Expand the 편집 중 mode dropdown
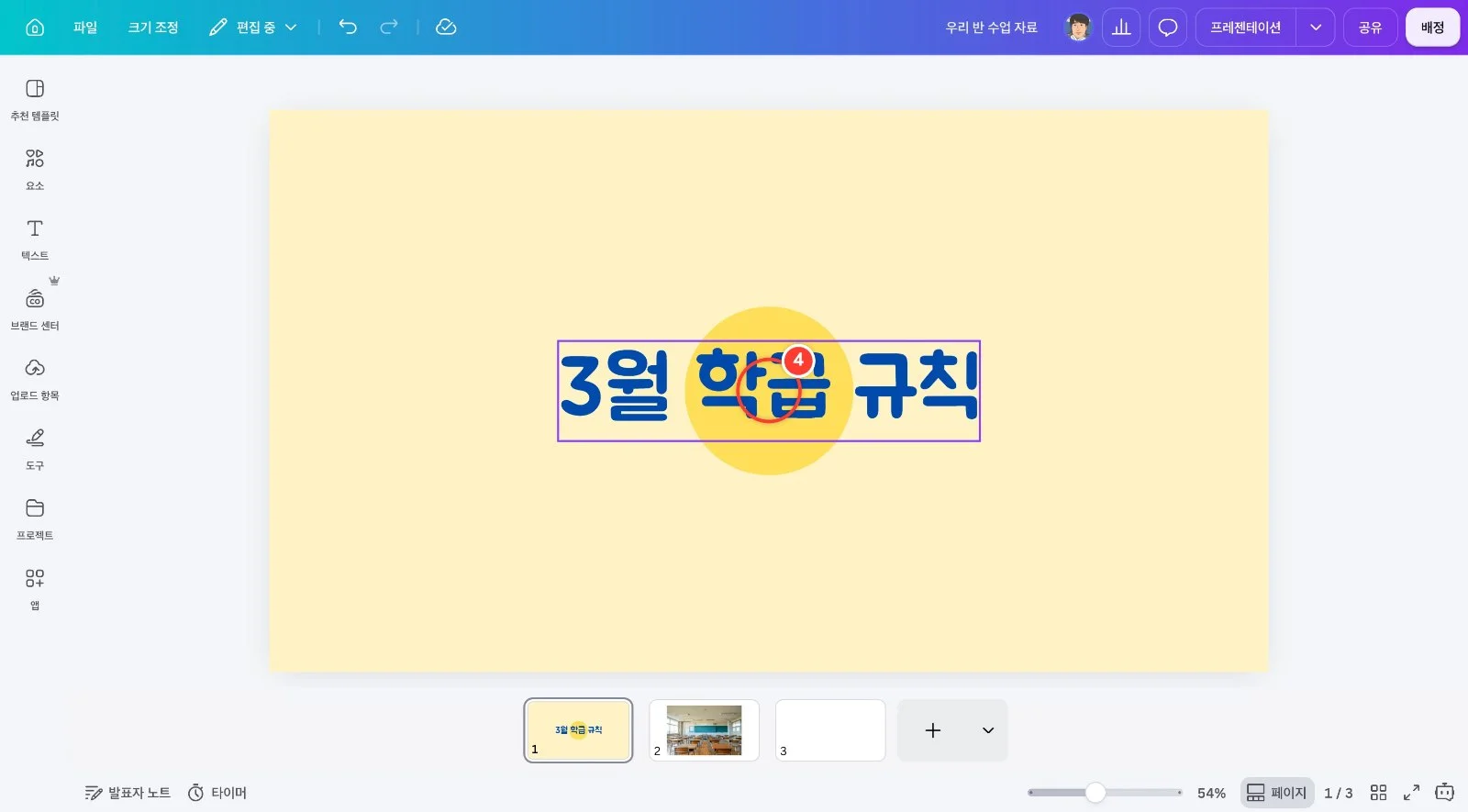The image size is (1468, 812). 253,28
